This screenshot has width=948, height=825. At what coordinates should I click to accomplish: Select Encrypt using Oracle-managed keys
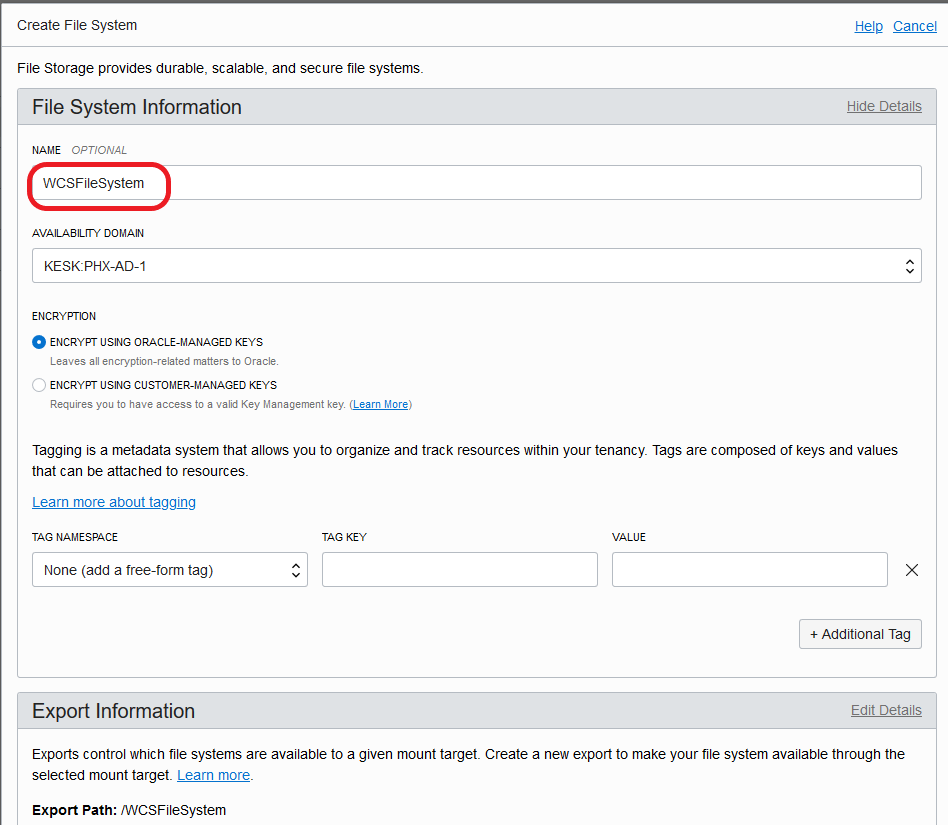pyautogui.click(x=39, y=342)
